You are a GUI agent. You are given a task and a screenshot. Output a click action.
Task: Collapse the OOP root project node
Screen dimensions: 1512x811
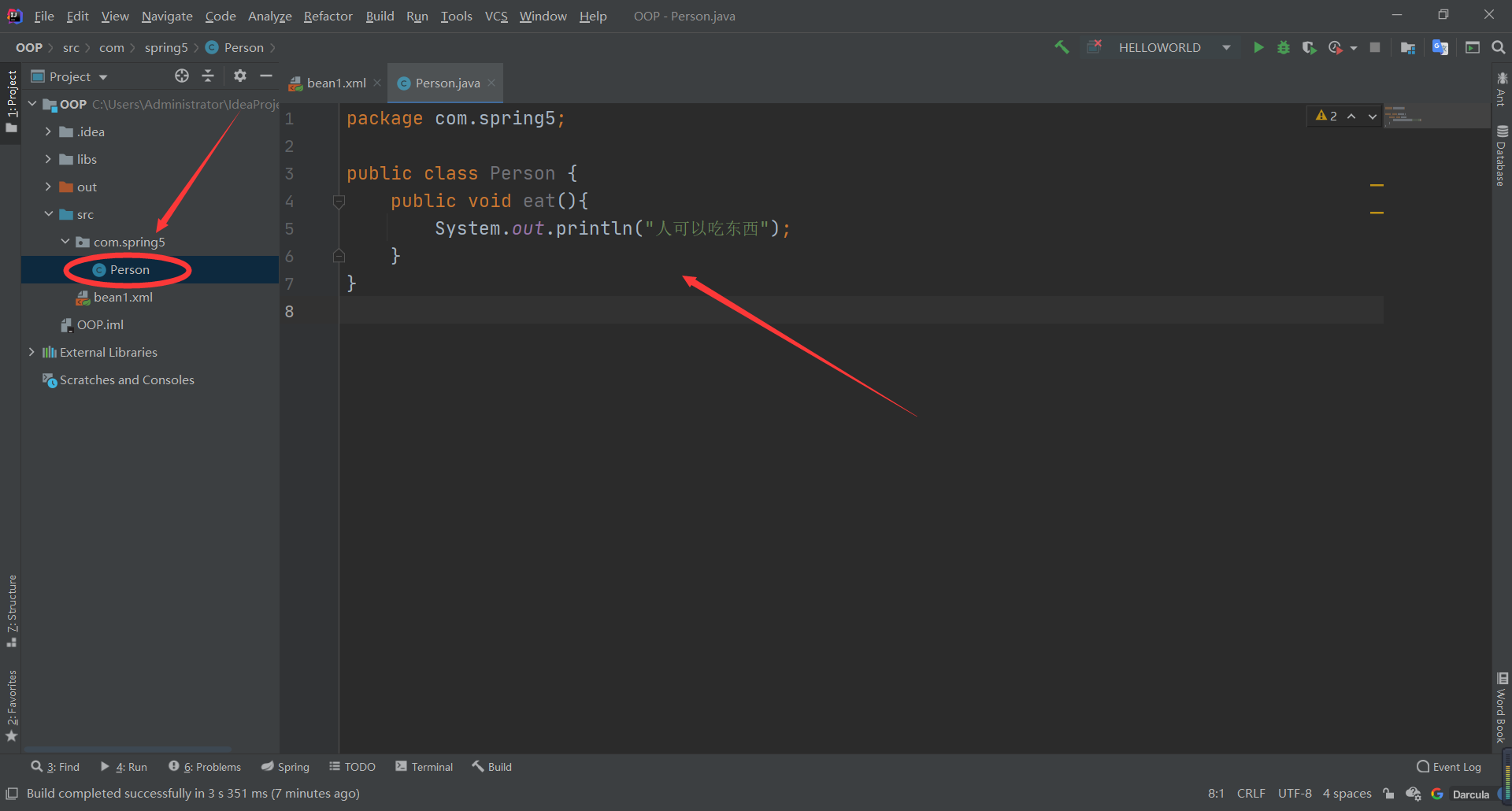[x=32, y=104]
